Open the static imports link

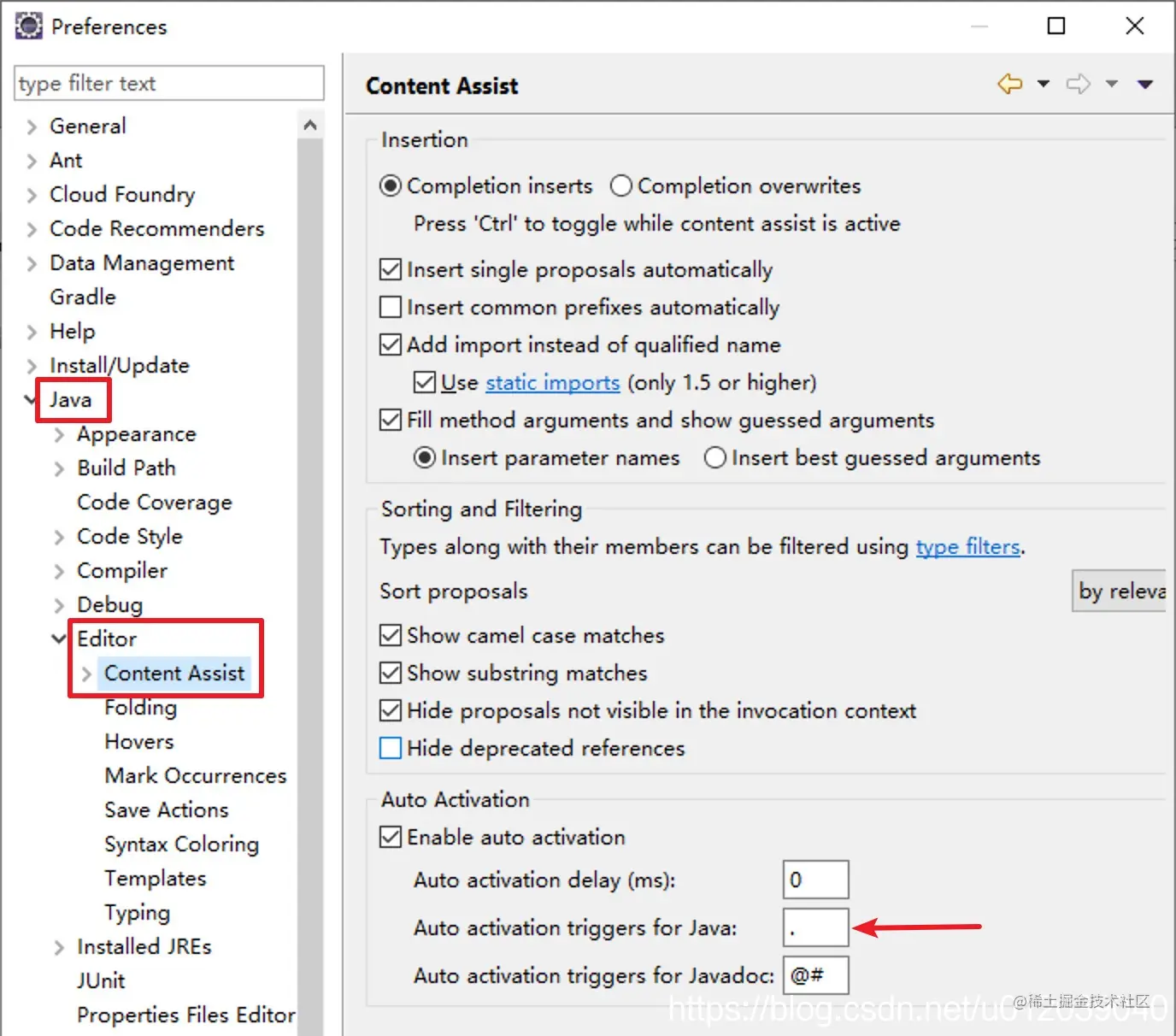click(x=553, y=382)
